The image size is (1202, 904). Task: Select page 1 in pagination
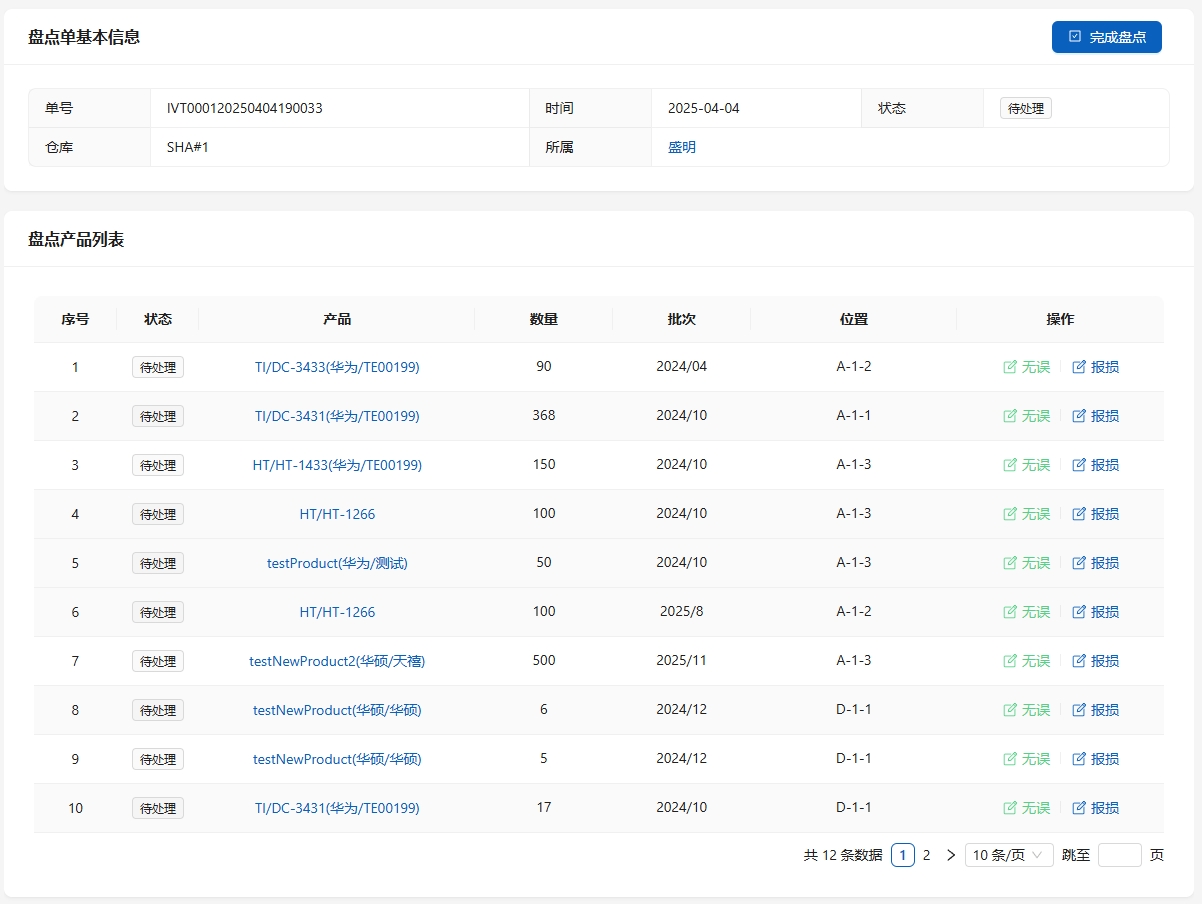[902, 855]
